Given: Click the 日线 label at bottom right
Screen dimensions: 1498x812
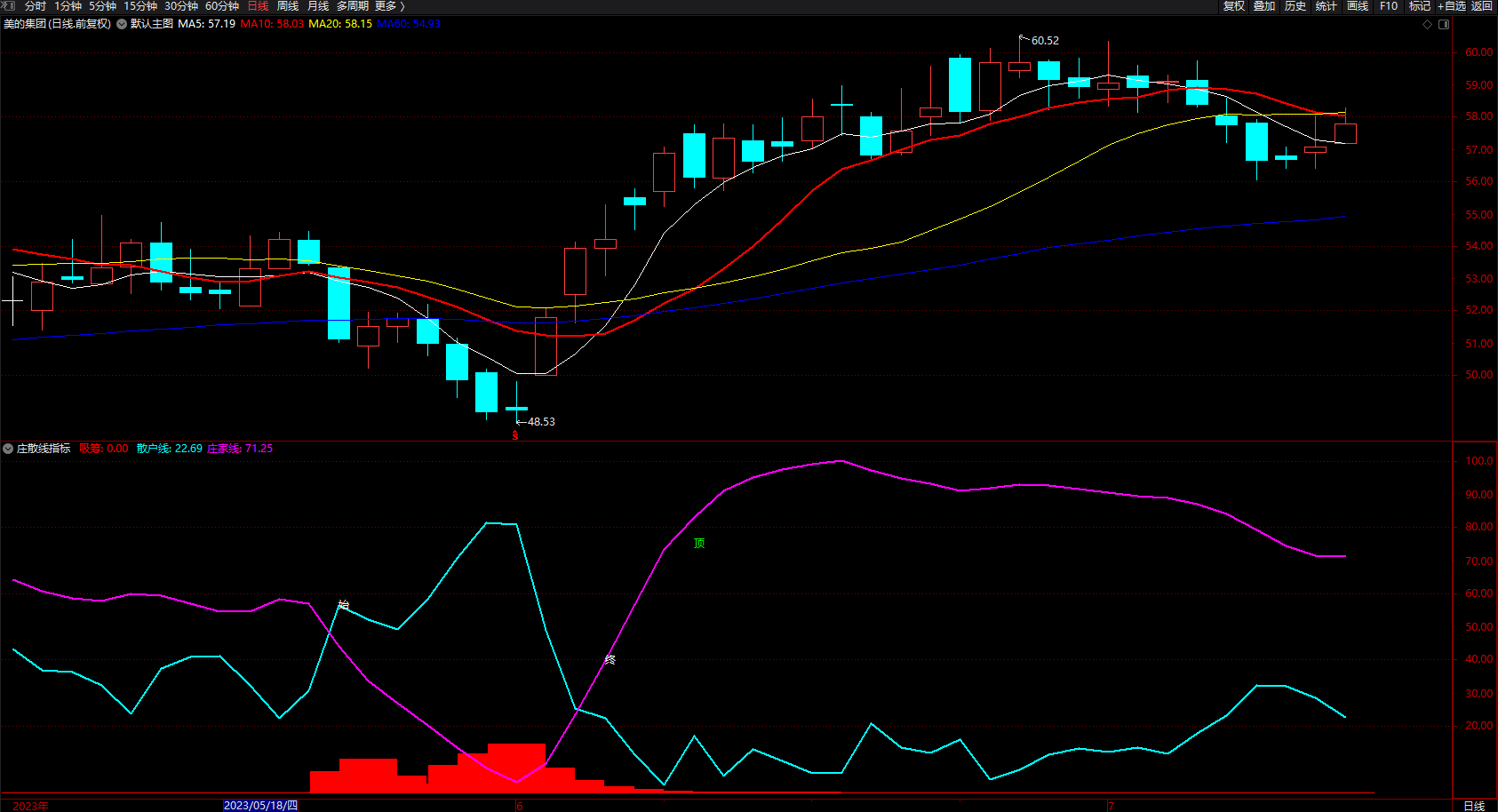Looking at the screenshot, I should 1474,806.
